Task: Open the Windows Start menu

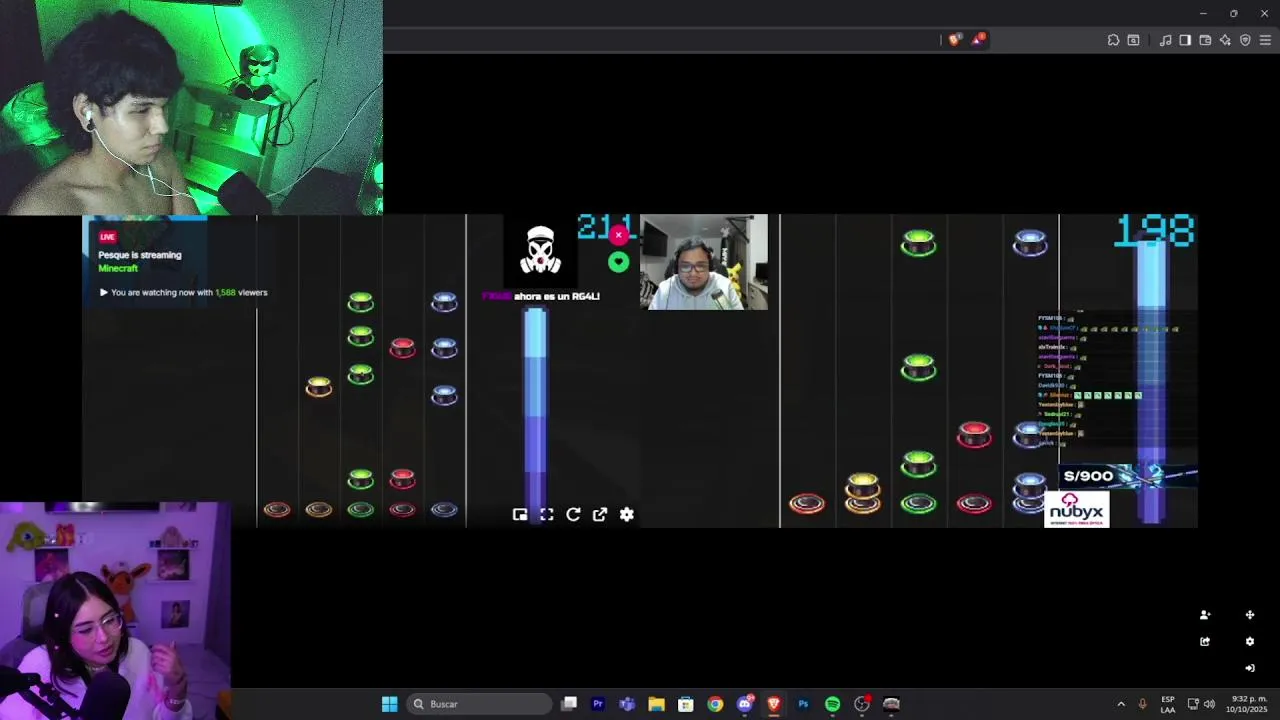Action: (389, 704)
